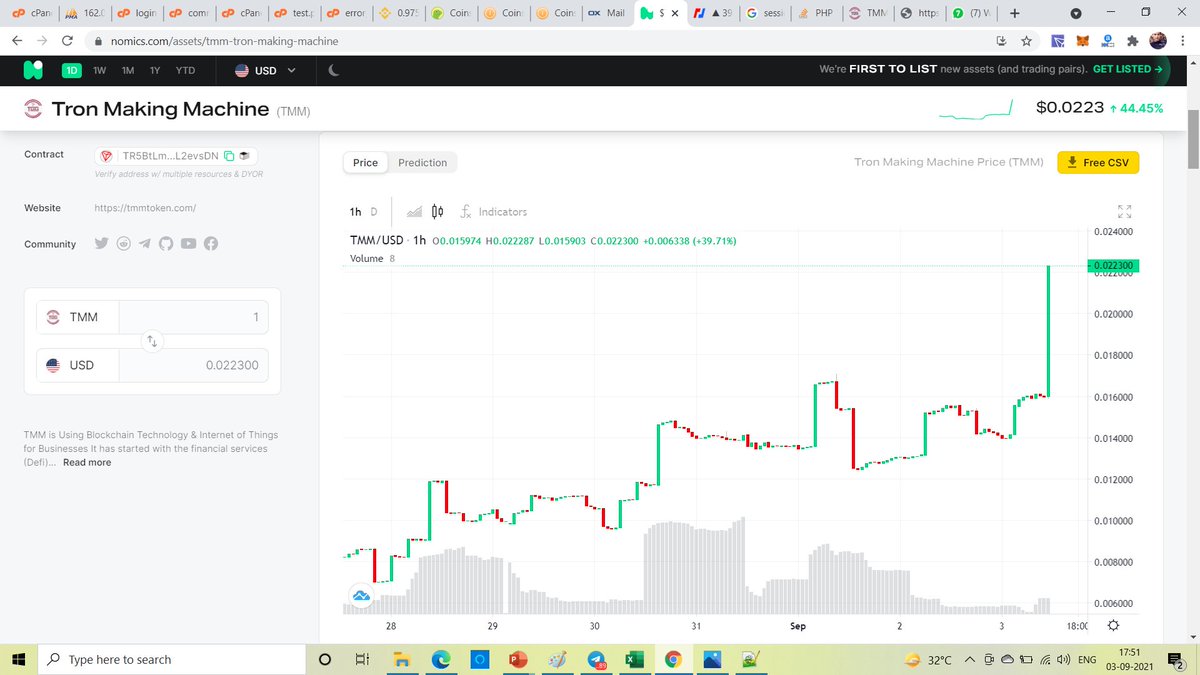Select the 1Y time range
1200x675 pixels.
(x=155, y=70)
